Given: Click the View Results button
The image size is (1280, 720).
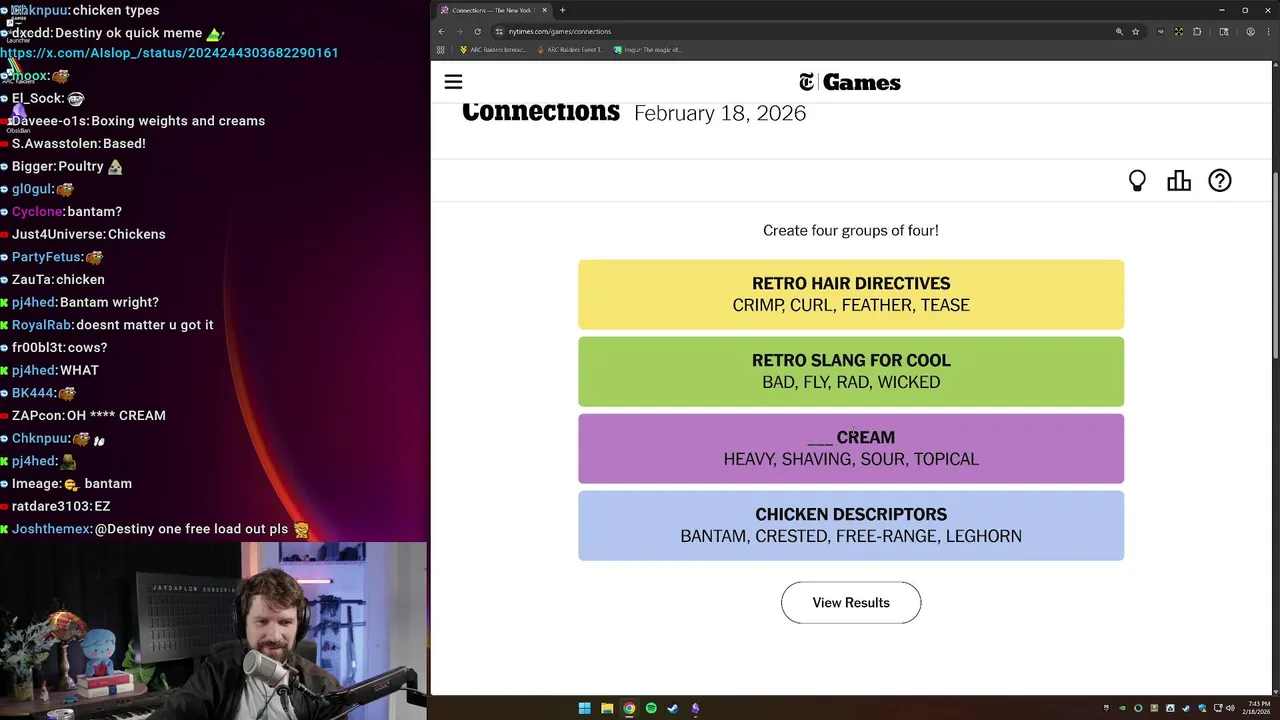Looking at the screenshot, I should click(x=851, y=603).
